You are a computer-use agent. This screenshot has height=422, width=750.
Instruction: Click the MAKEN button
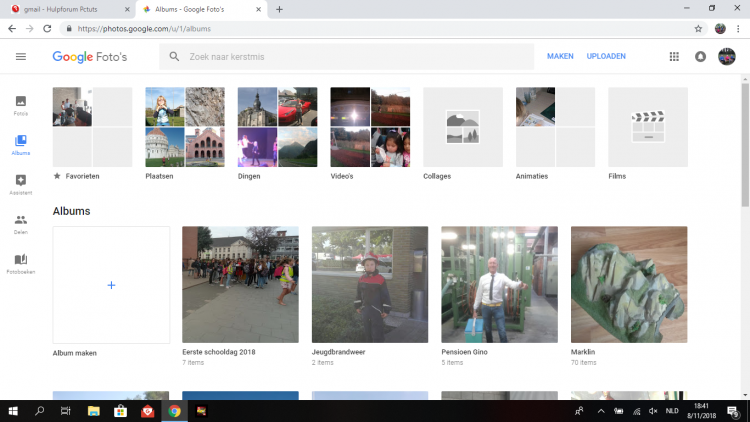pos(560,57)
